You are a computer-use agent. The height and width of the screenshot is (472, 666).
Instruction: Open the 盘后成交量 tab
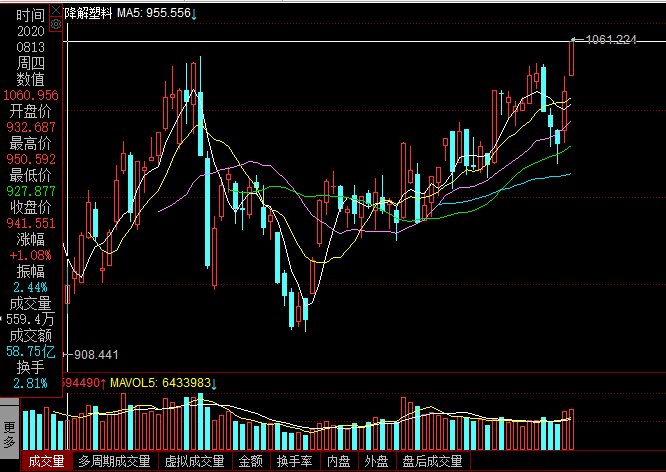tap(432, 462)
